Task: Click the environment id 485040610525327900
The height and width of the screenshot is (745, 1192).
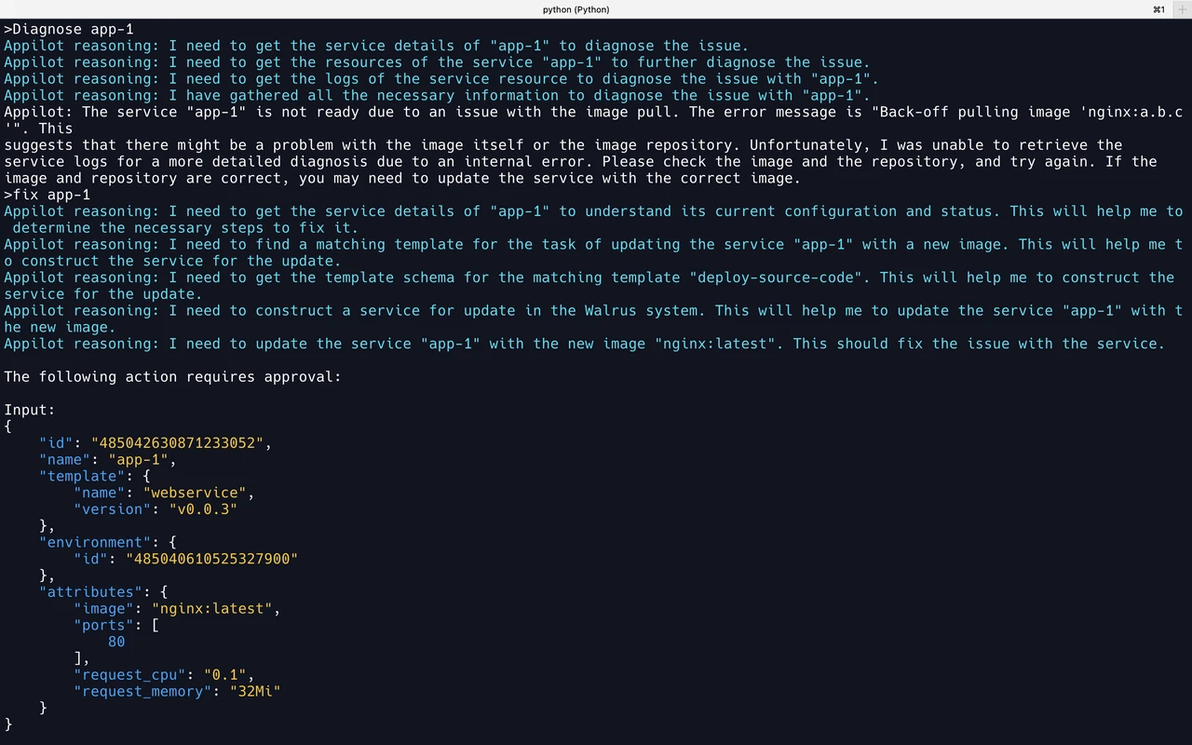Action: tap(211, 559)
